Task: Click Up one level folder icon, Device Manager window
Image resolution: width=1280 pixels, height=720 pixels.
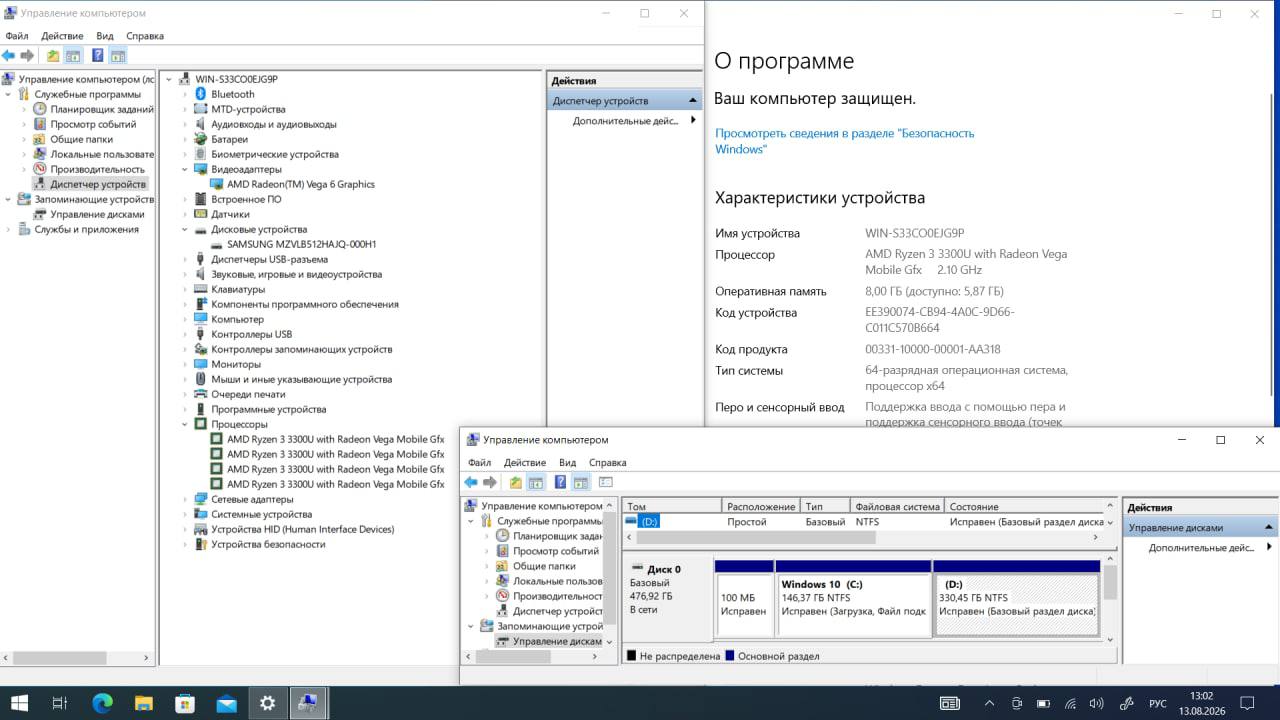Action: pyautogui.click(x=53, y=56)
